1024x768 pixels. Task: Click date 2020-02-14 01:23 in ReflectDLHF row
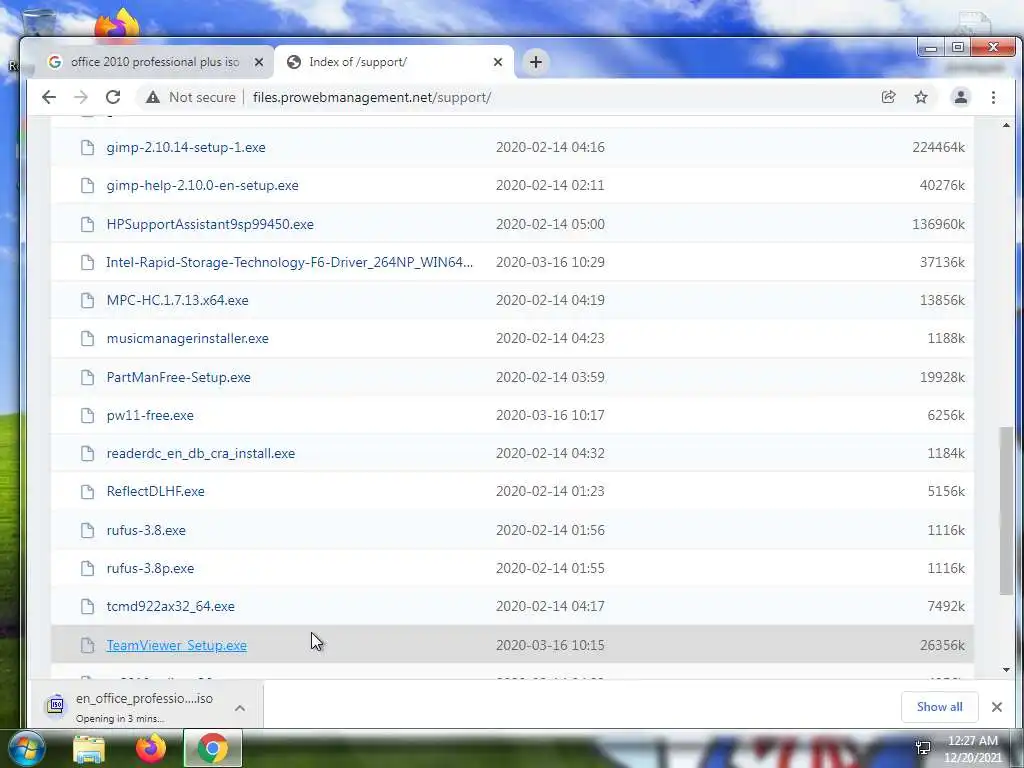551,491
